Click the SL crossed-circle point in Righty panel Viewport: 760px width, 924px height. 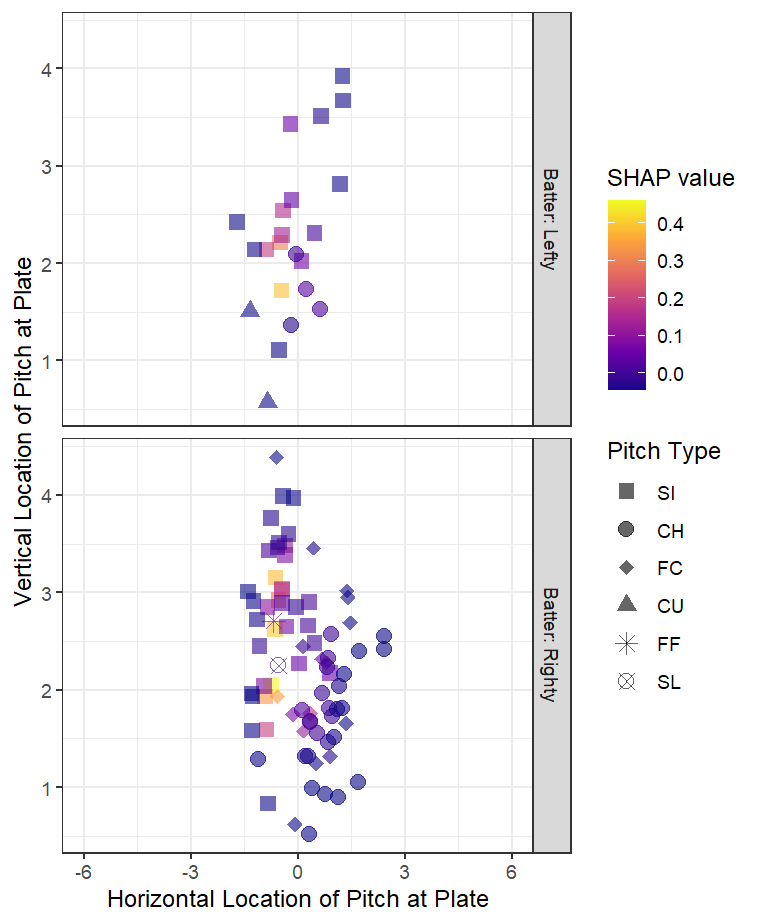coord(279,665)
